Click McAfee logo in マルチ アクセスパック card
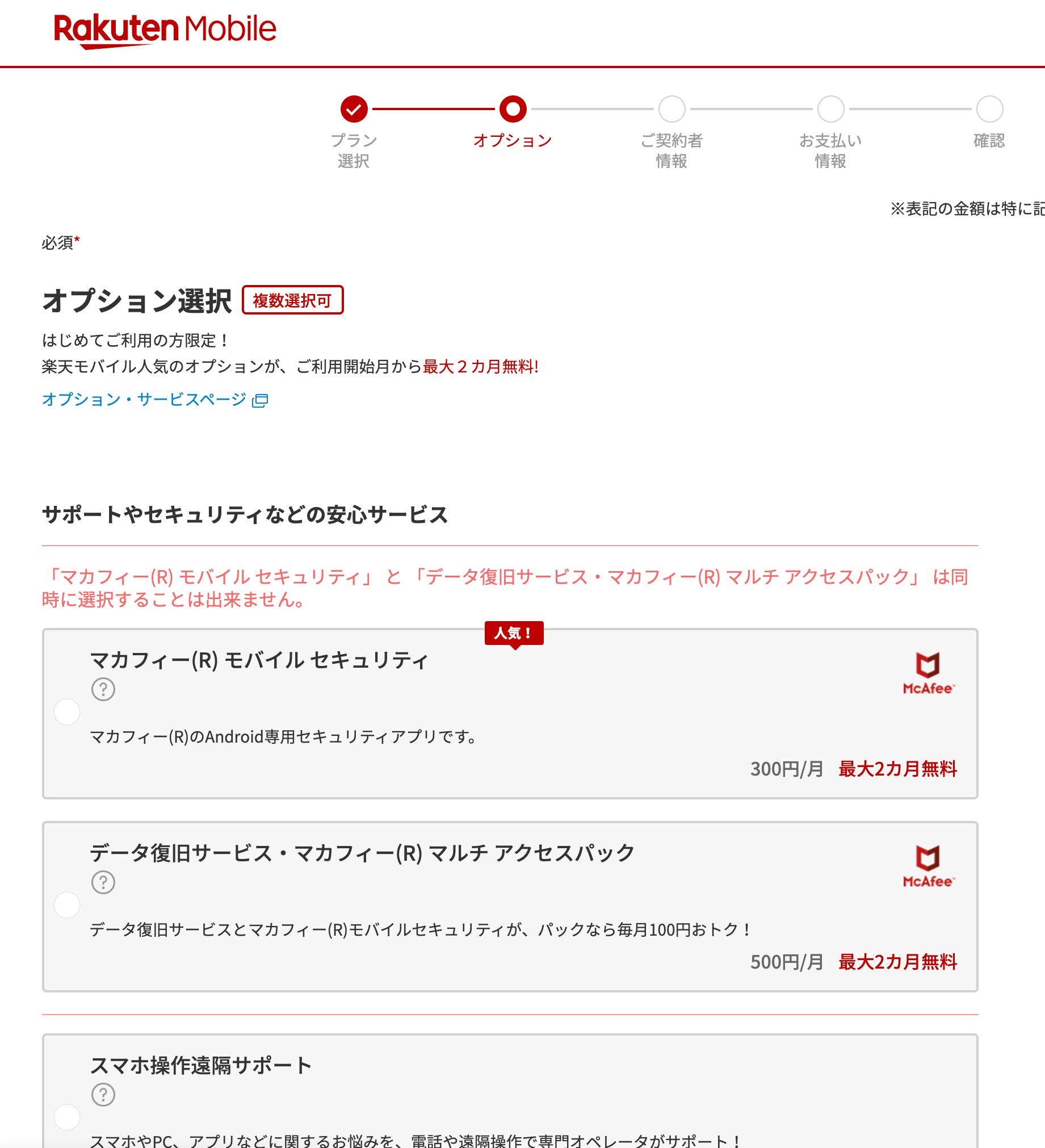 click(x=928, y=866)
